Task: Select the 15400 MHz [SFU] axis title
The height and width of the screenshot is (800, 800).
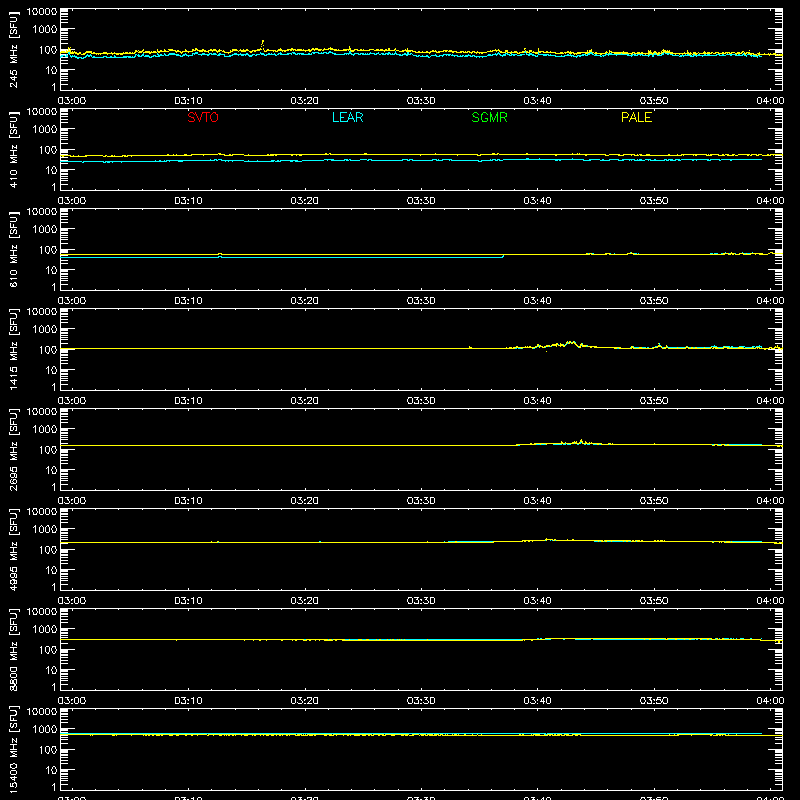Action: [x=13, y=749]
